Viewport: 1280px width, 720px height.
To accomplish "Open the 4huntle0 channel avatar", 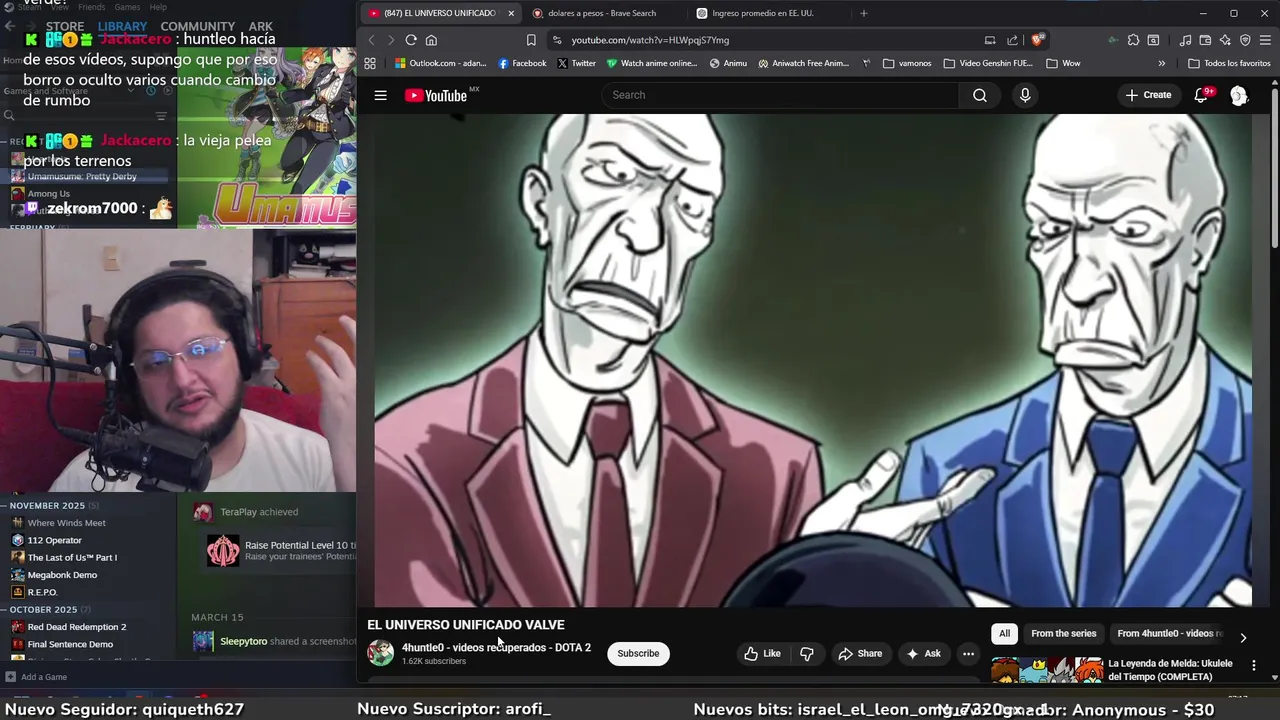I will point(381,653).
